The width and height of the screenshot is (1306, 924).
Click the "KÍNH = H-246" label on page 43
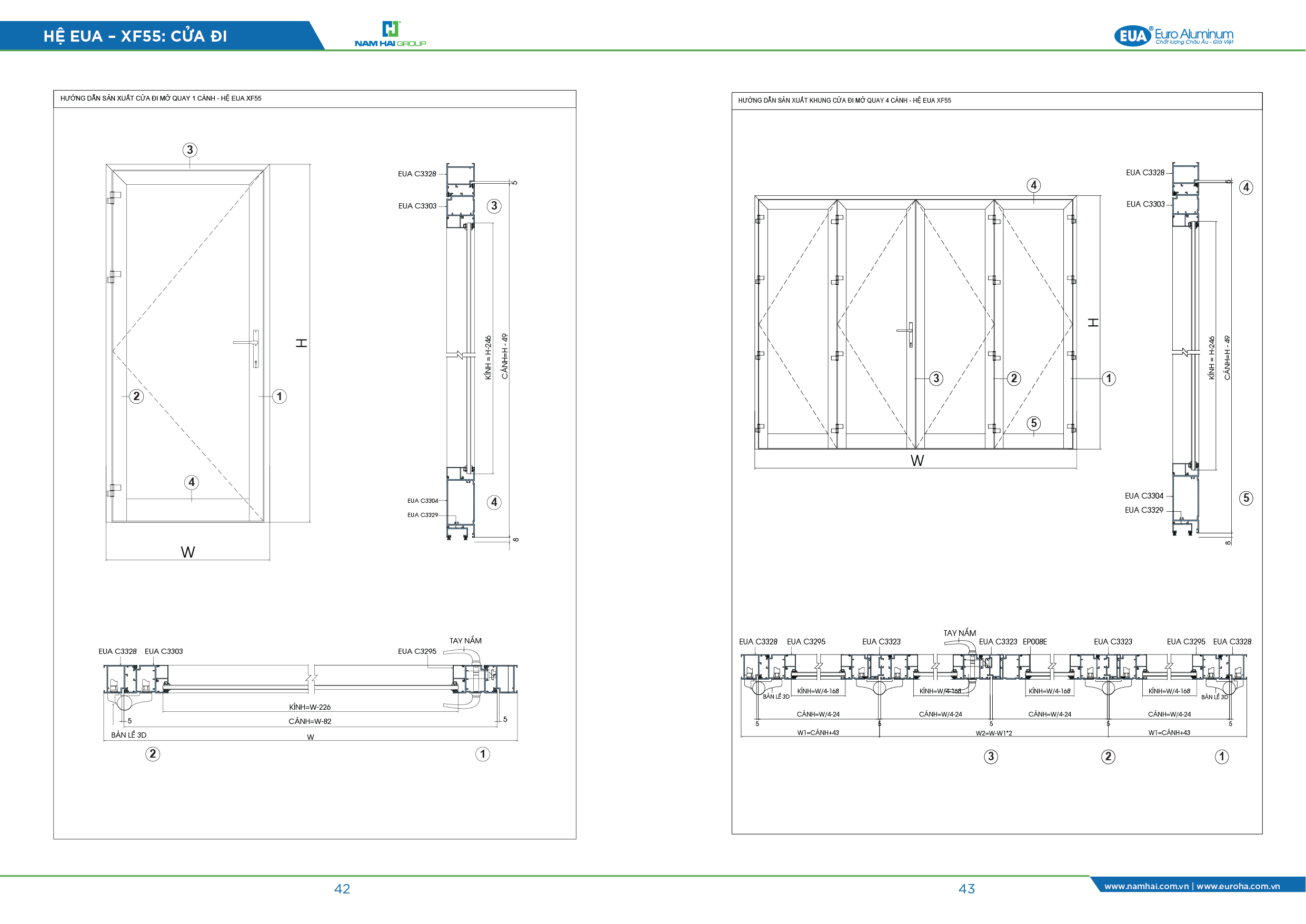point(1212,358)
